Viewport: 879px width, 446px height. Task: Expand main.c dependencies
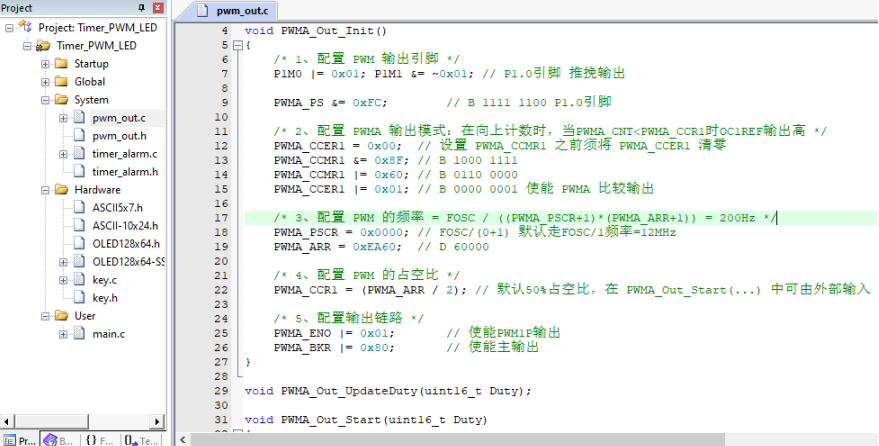pos(63,334)
